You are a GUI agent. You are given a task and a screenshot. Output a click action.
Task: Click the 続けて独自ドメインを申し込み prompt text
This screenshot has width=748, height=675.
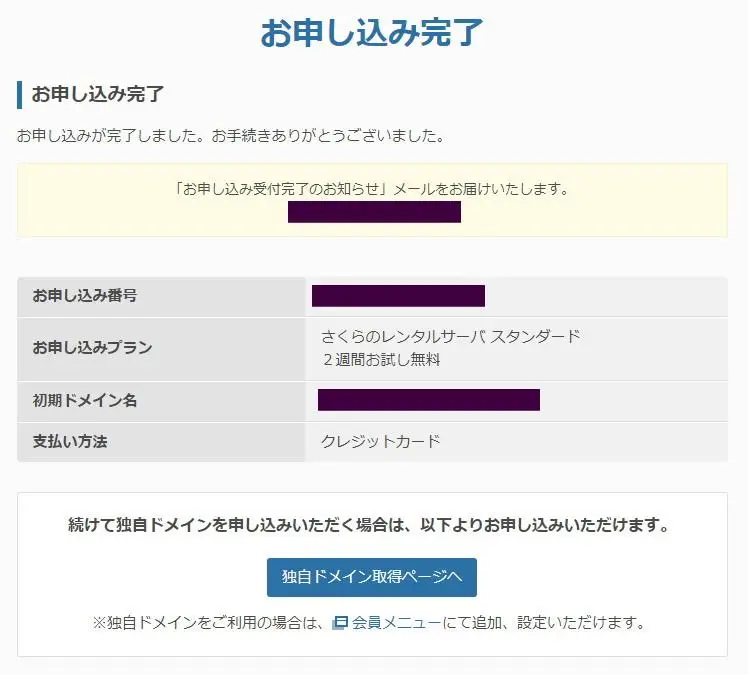369,525
